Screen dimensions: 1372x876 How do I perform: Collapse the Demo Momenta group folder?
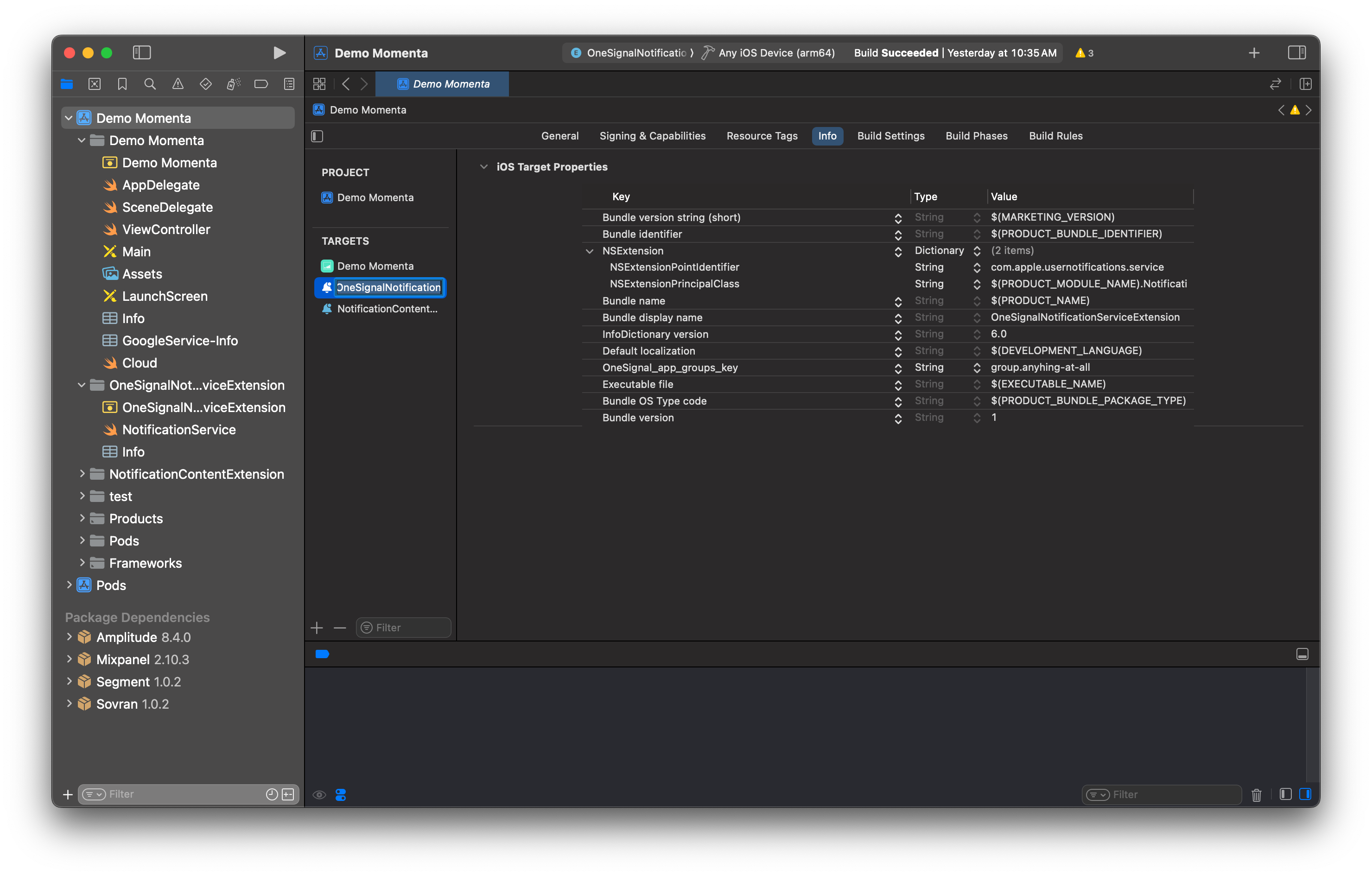82,140
